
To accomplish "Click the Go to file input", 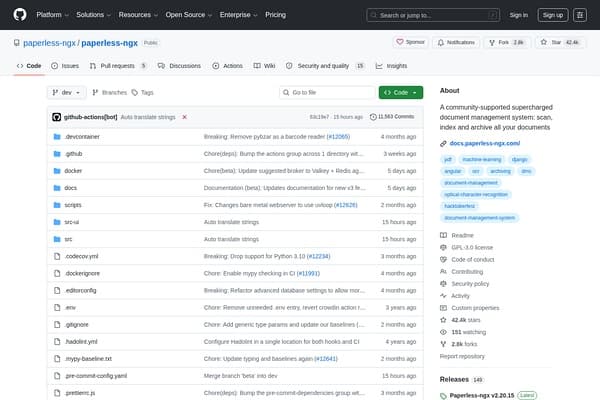I will point(327,92).
